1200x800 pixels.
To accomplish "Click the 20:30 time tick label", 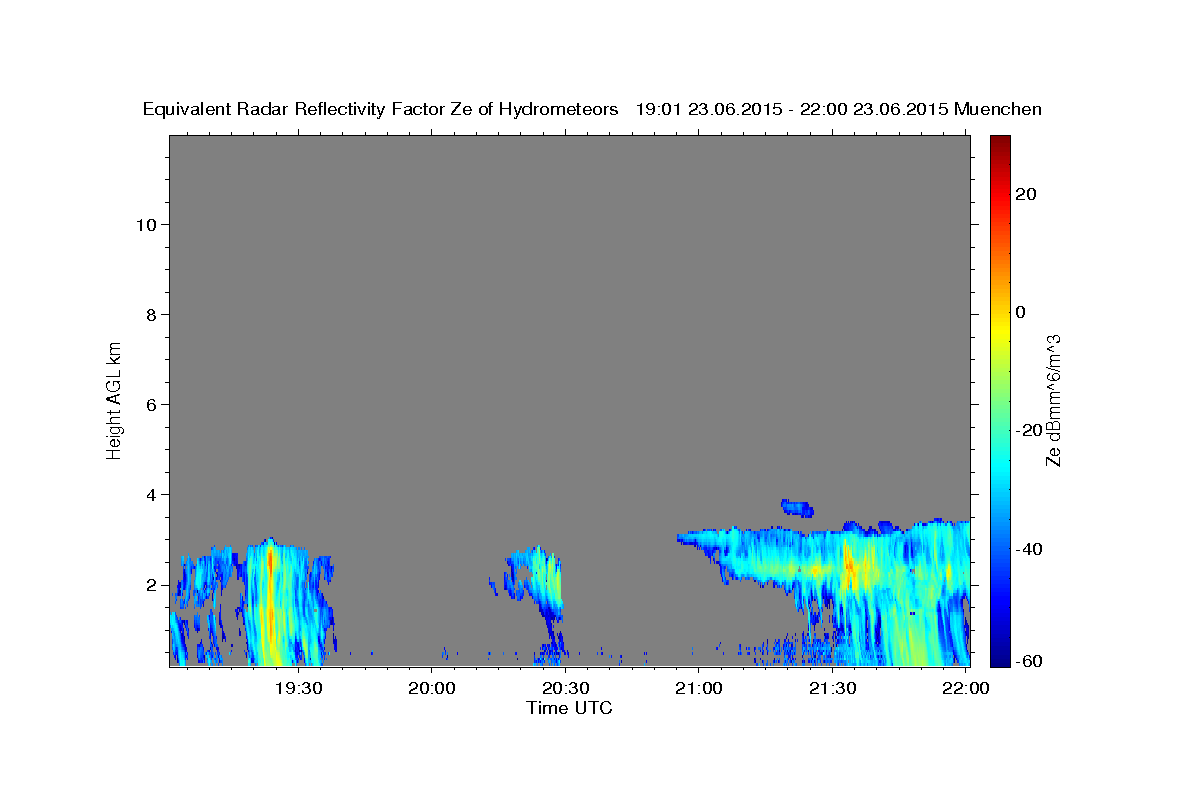I will (566, 688).
